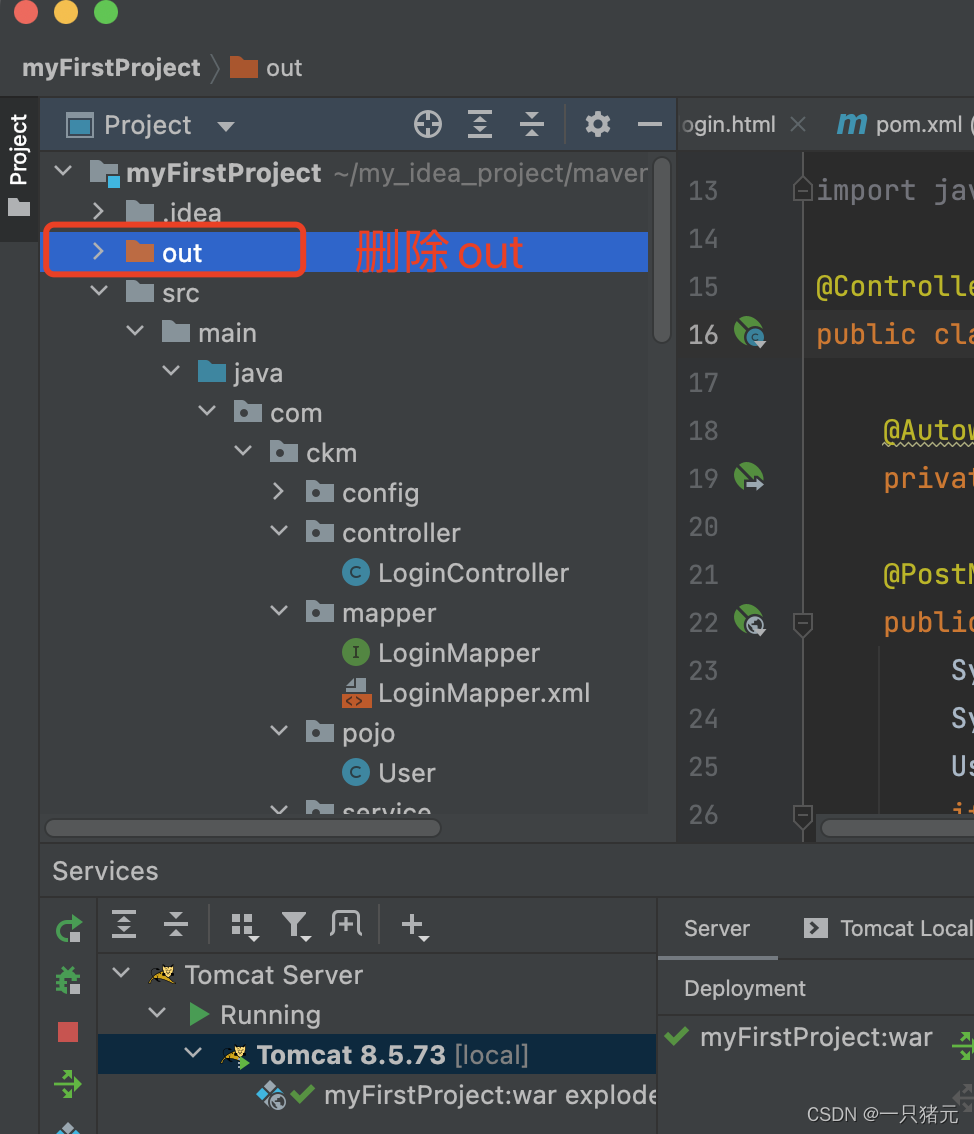Open the Filter menu in Services
974x1134 pixels.
pos(296,926)
